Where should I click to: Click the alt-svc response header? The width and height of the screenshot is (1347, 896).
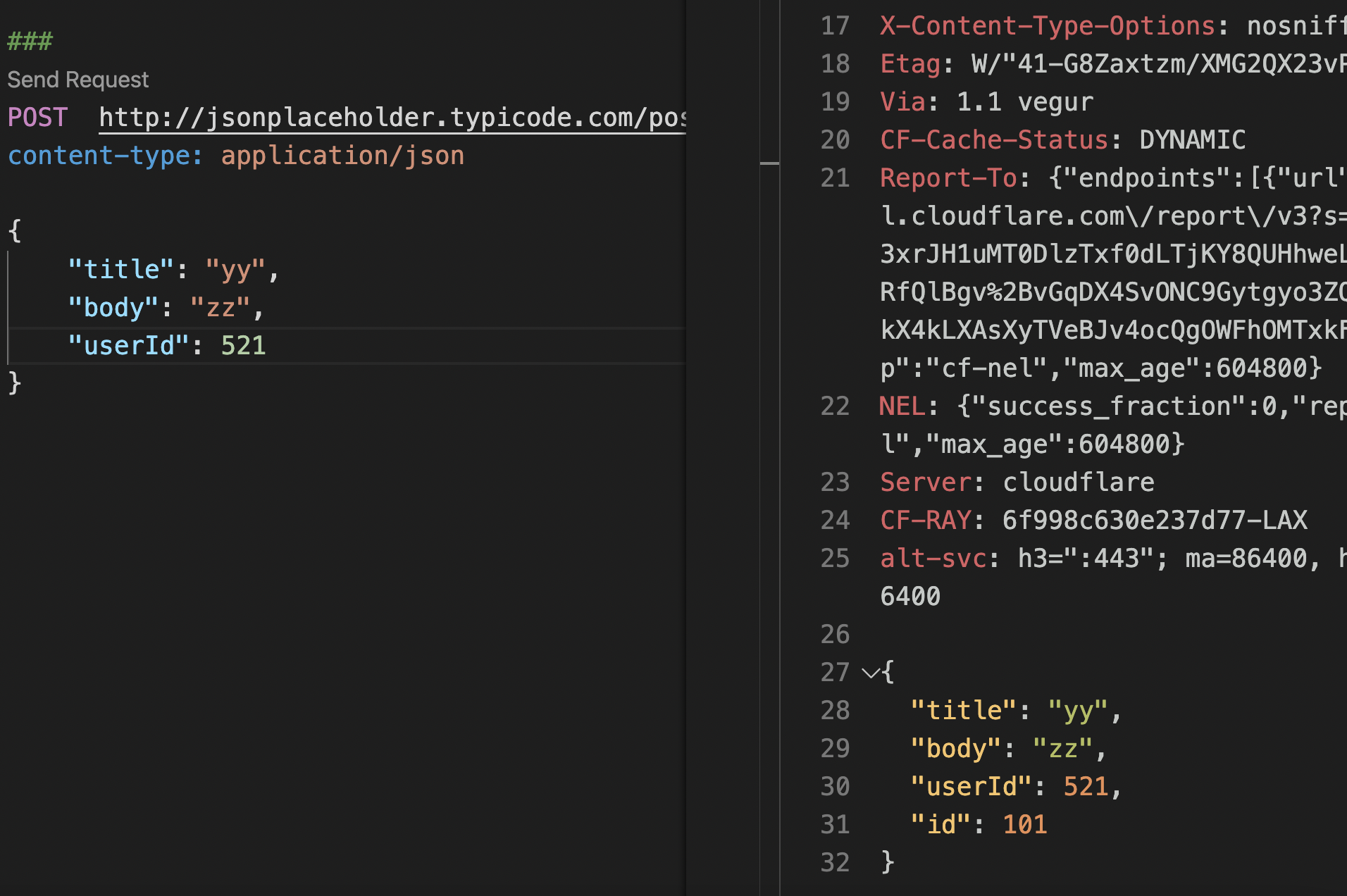(x=933, y=559)
